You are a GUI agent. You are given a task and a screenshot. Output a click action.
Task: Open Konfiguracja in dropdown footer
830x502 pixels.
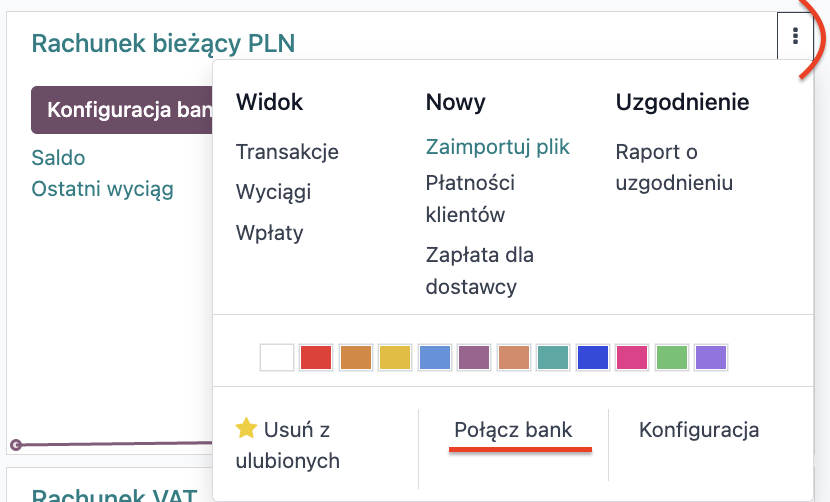click(x=699, y=430)
